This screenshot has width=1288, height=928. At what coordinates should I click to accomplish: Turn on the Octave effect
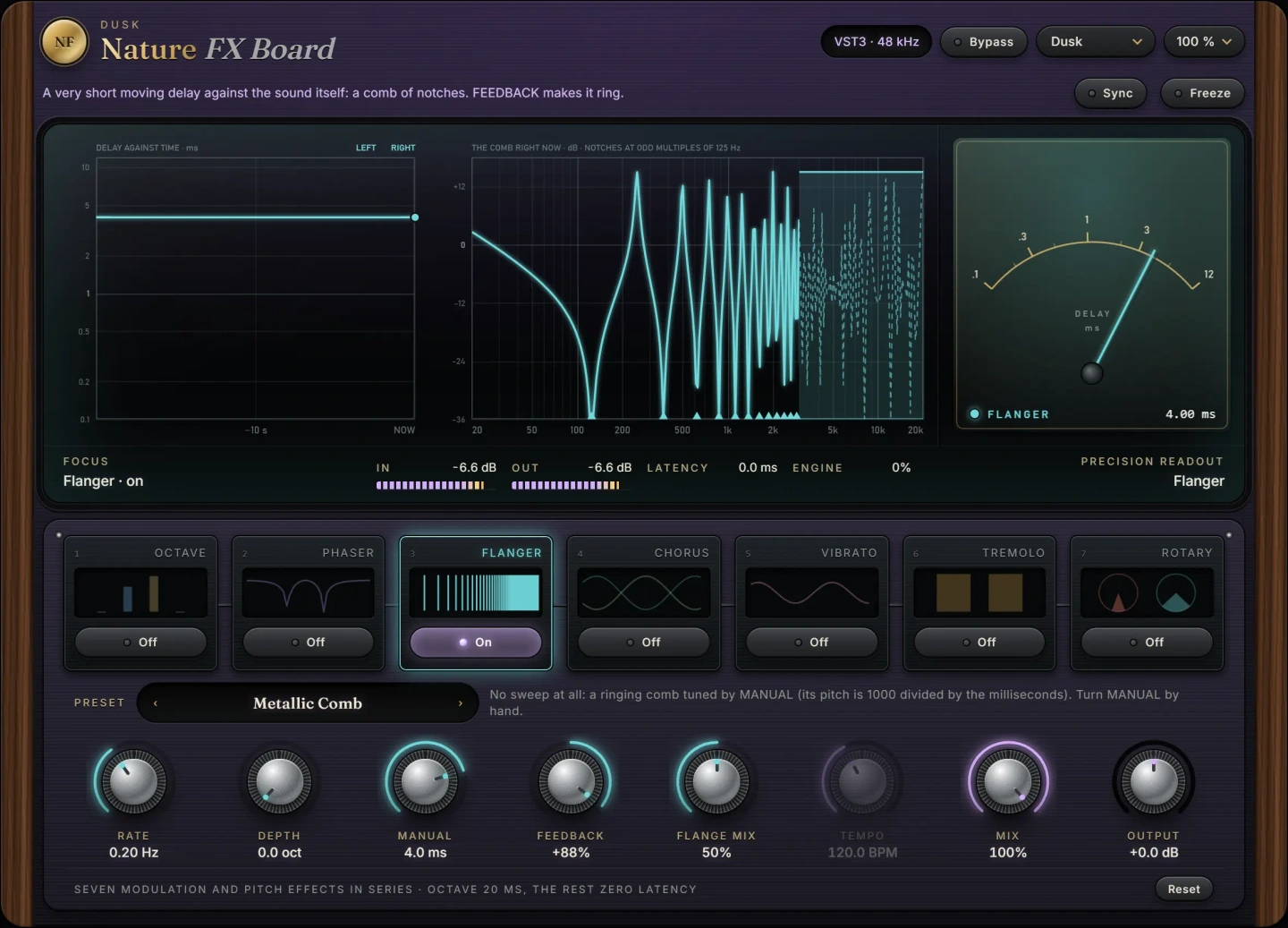click(140, 643)
